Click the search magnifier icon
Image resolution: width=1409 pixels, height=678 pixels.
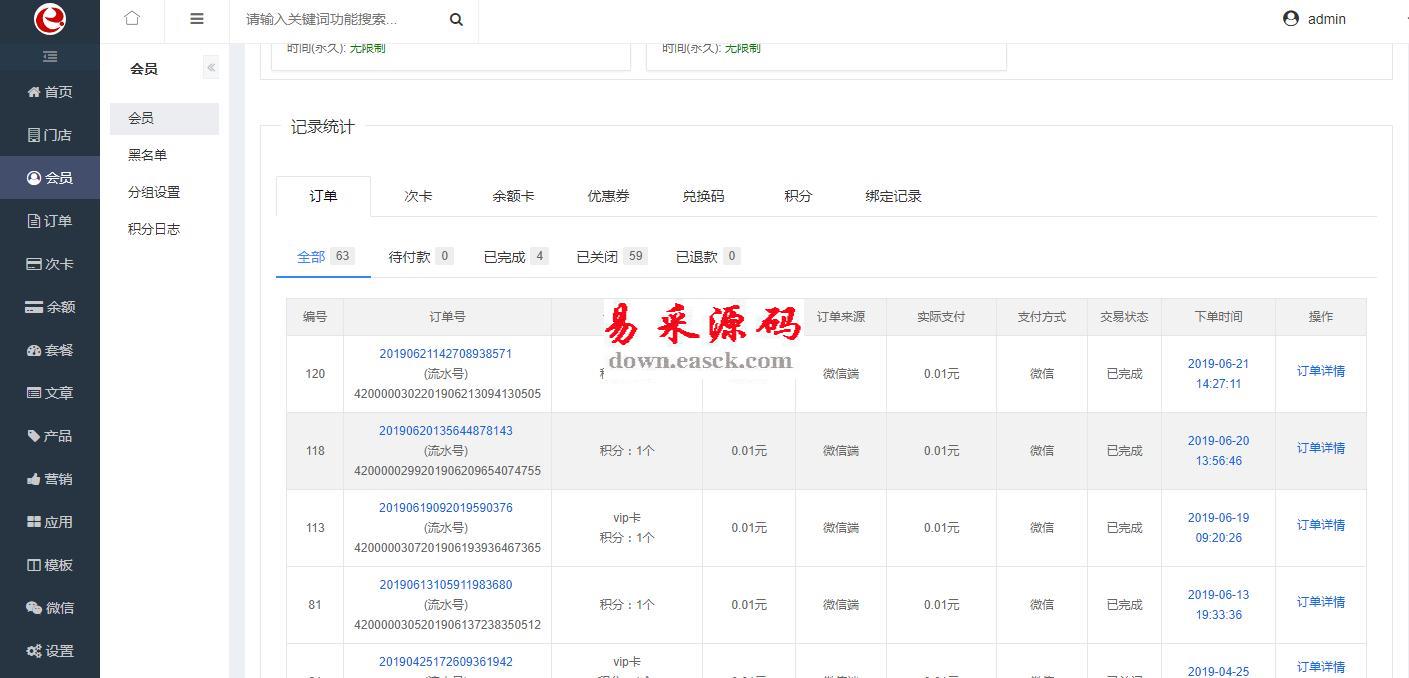(456, 19)
